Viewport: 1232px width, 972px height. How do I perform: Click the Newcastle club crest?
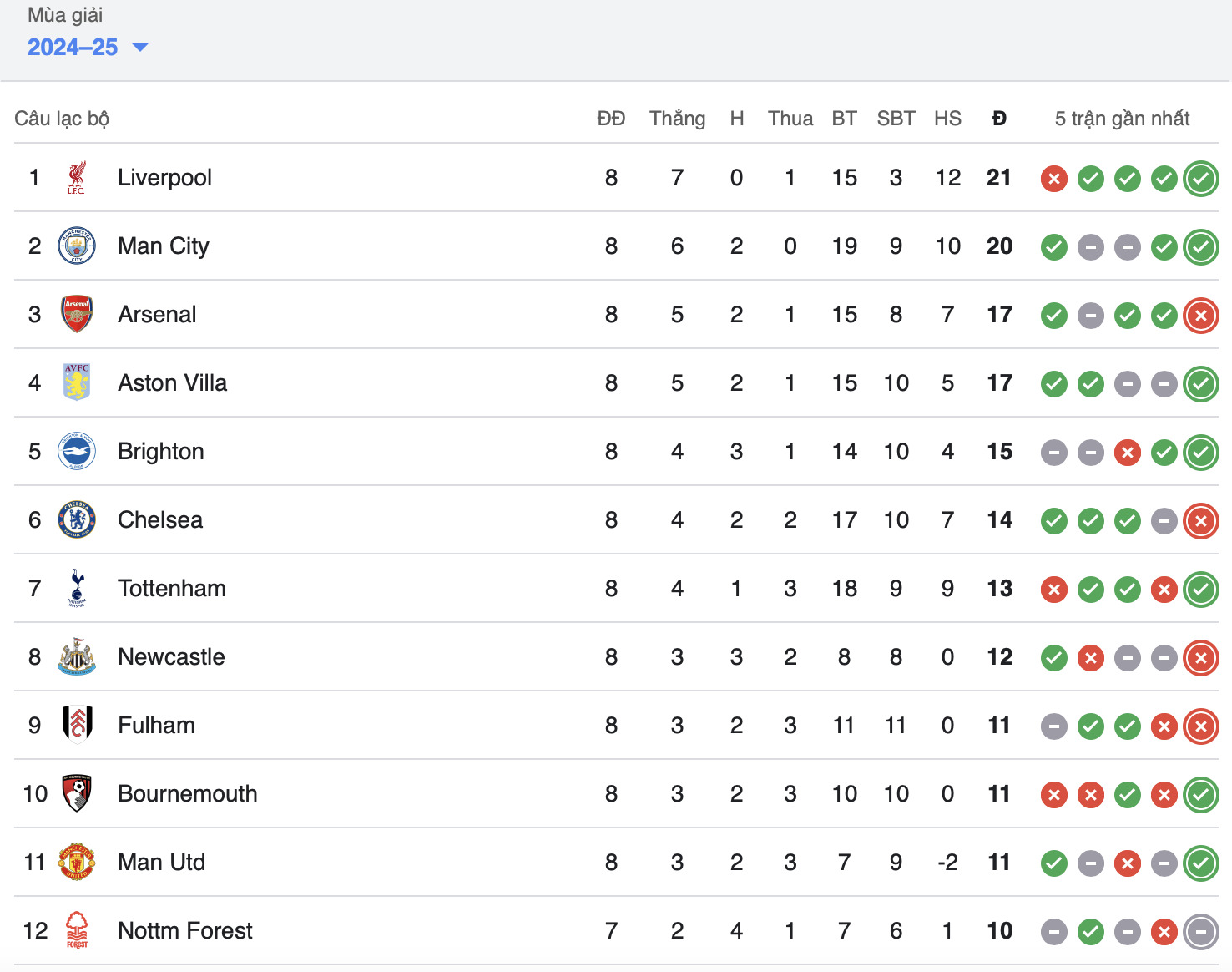coord(77,657)
